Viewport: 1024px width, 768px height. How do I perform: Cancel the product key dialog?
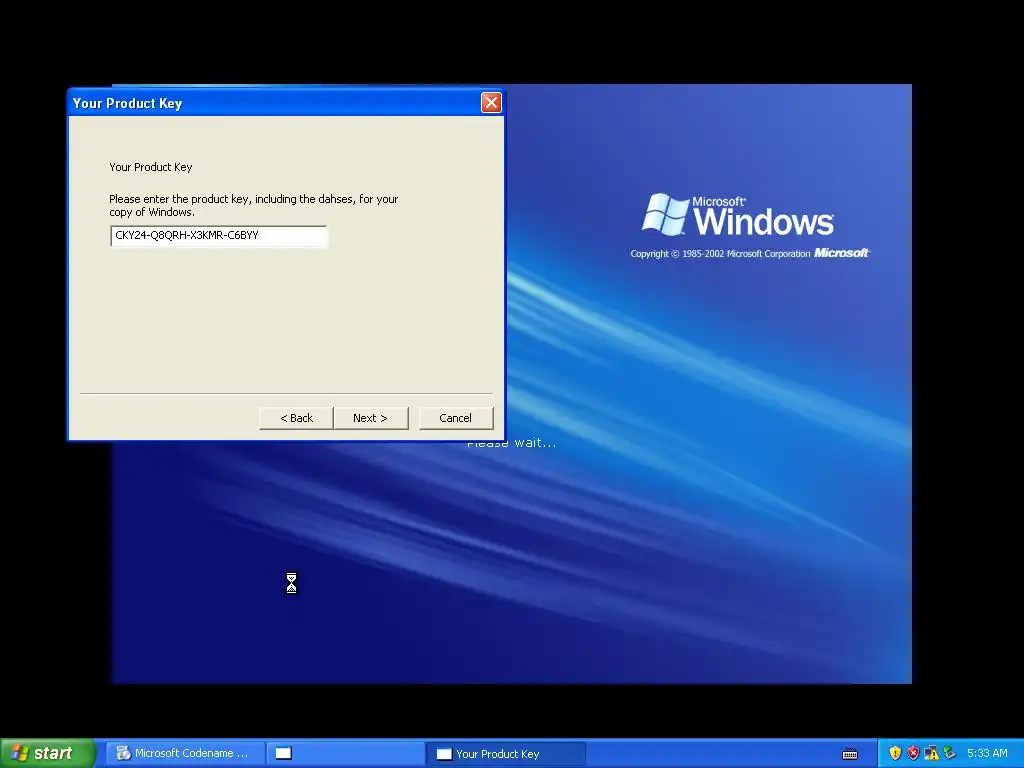(x=456, y=418)
